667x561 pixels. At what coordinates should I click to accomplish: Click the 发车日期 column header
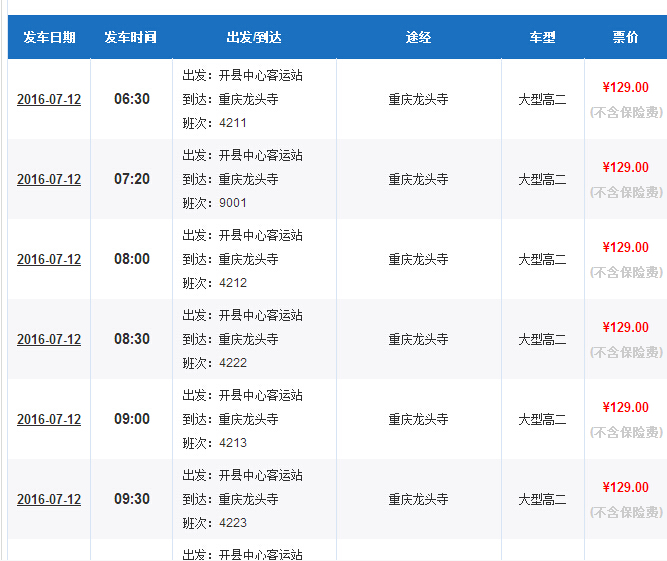point(49,37)
